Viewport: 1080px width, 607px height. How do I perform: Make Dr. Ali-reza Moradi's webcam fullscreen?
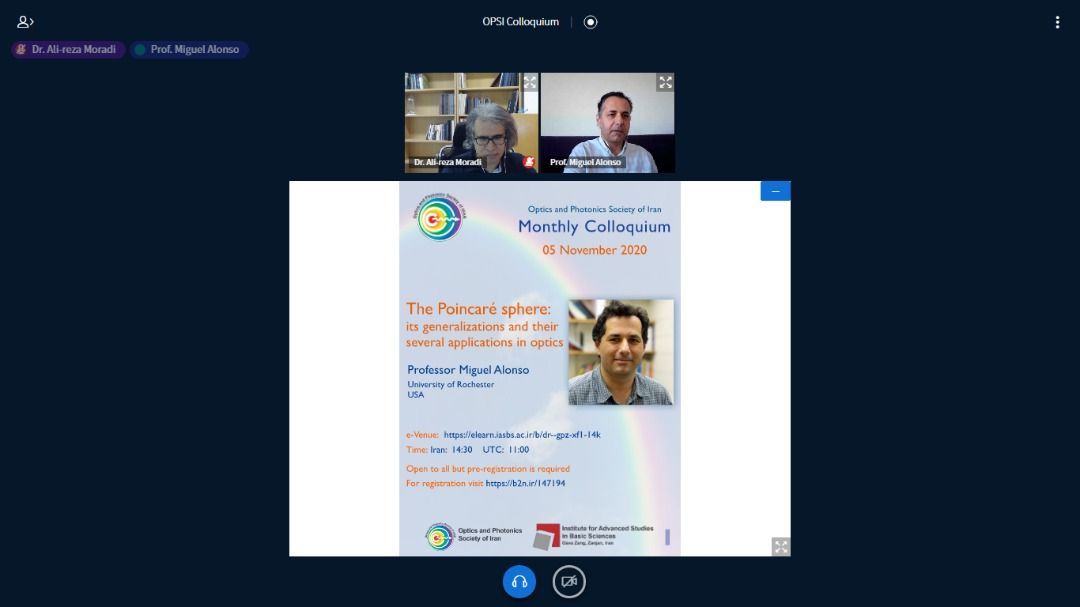tap(529, 83)
